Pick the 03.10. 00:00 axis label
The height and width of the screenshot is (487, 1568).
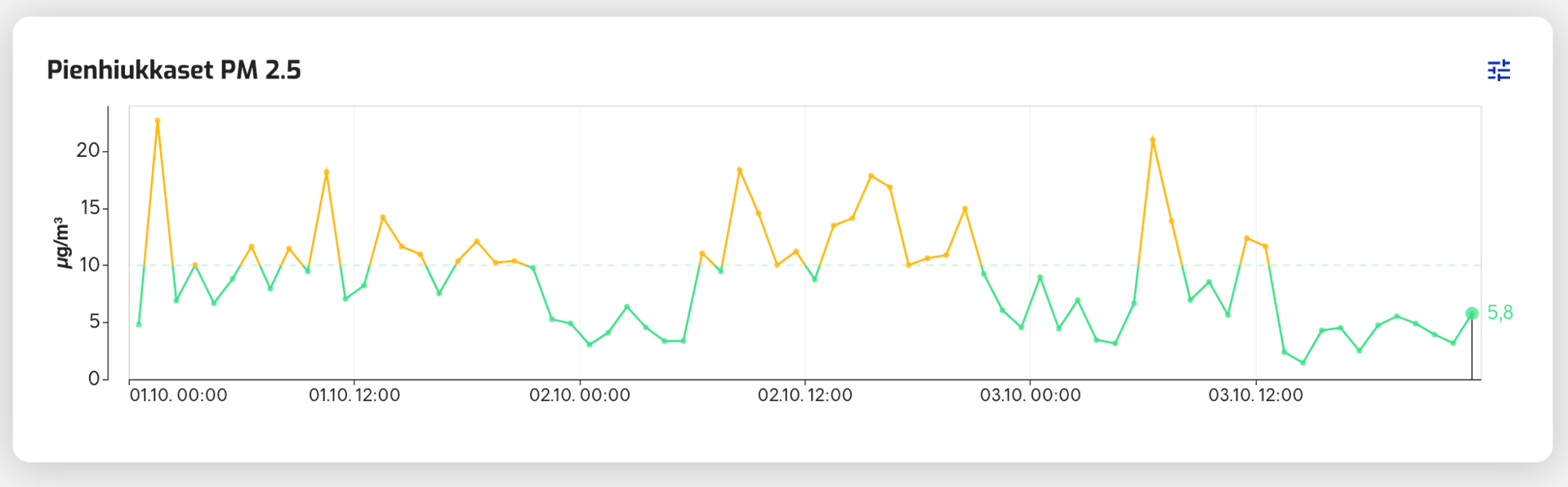1031,395
